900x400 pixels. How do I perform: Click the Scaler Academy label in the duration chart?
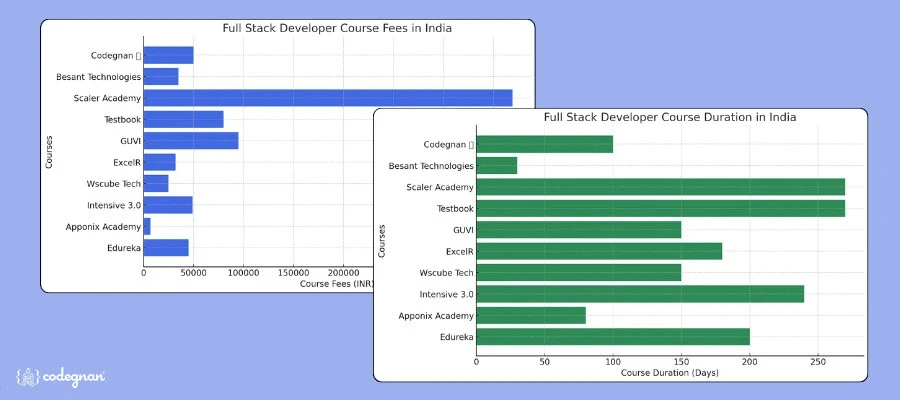click(x=440, y=187)
